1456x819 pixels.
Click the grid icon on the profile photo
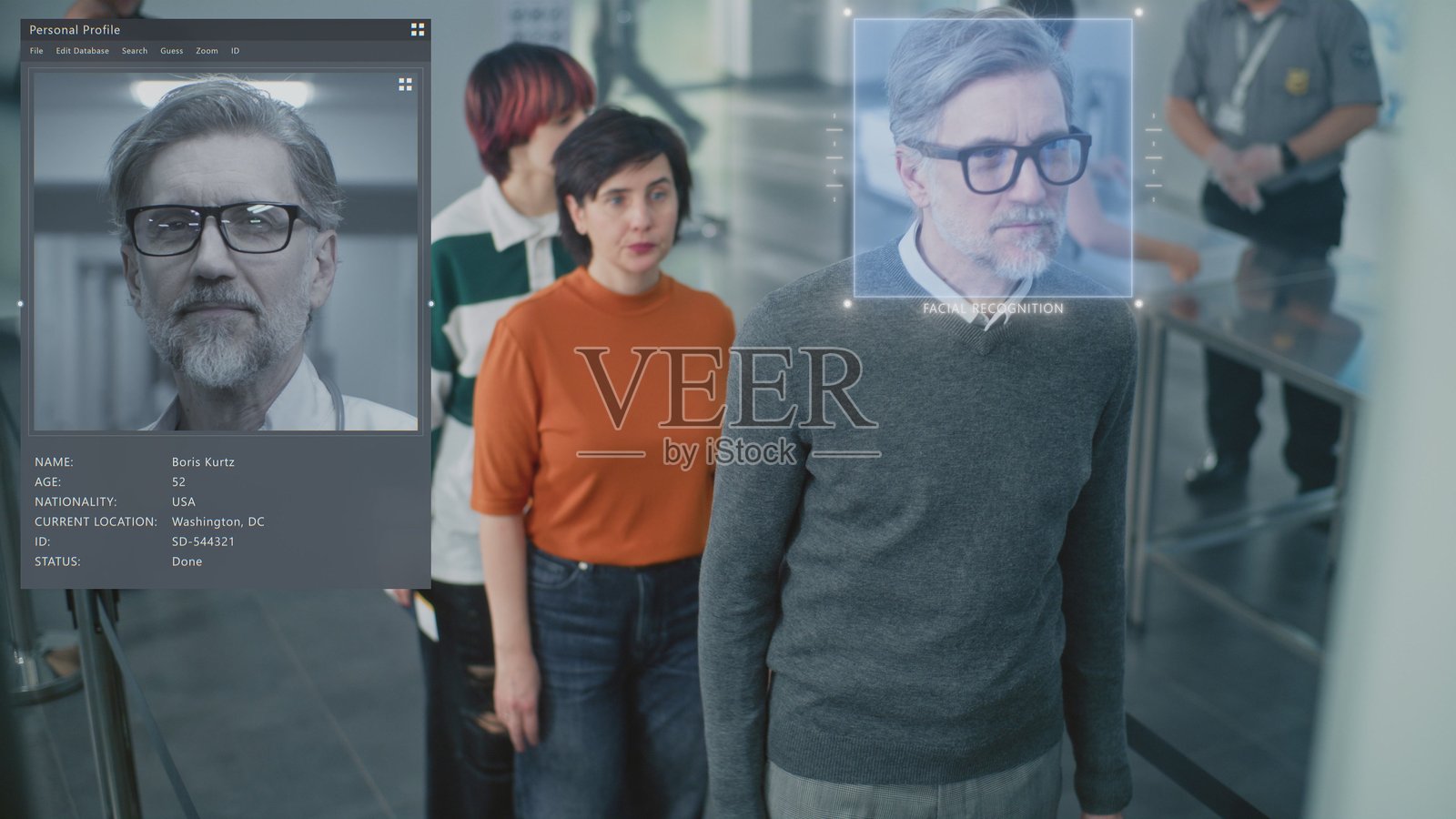pyautogui.click(x=405, y=85)
